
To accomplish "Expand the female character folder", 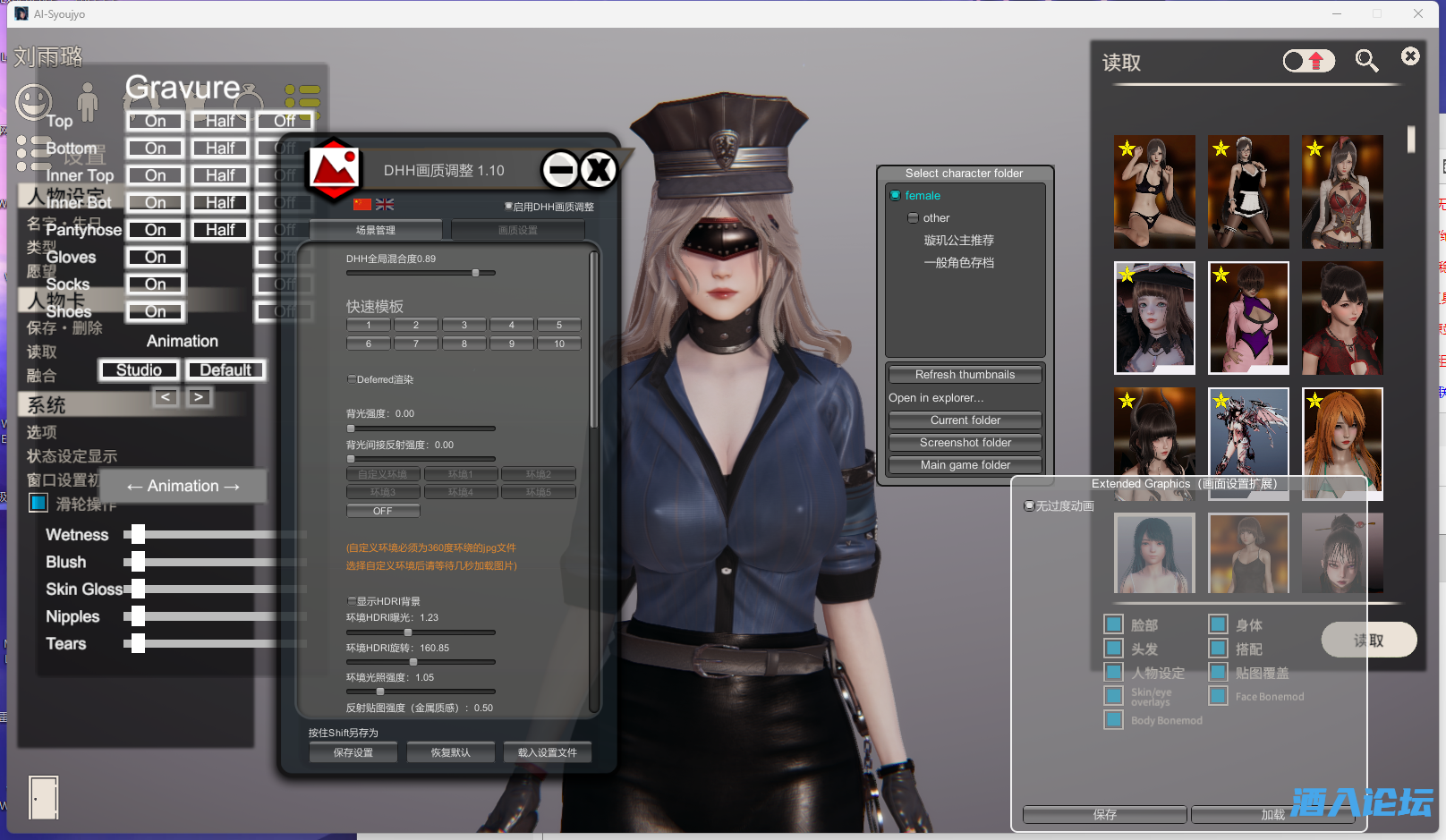I will [x=896, y=196].
